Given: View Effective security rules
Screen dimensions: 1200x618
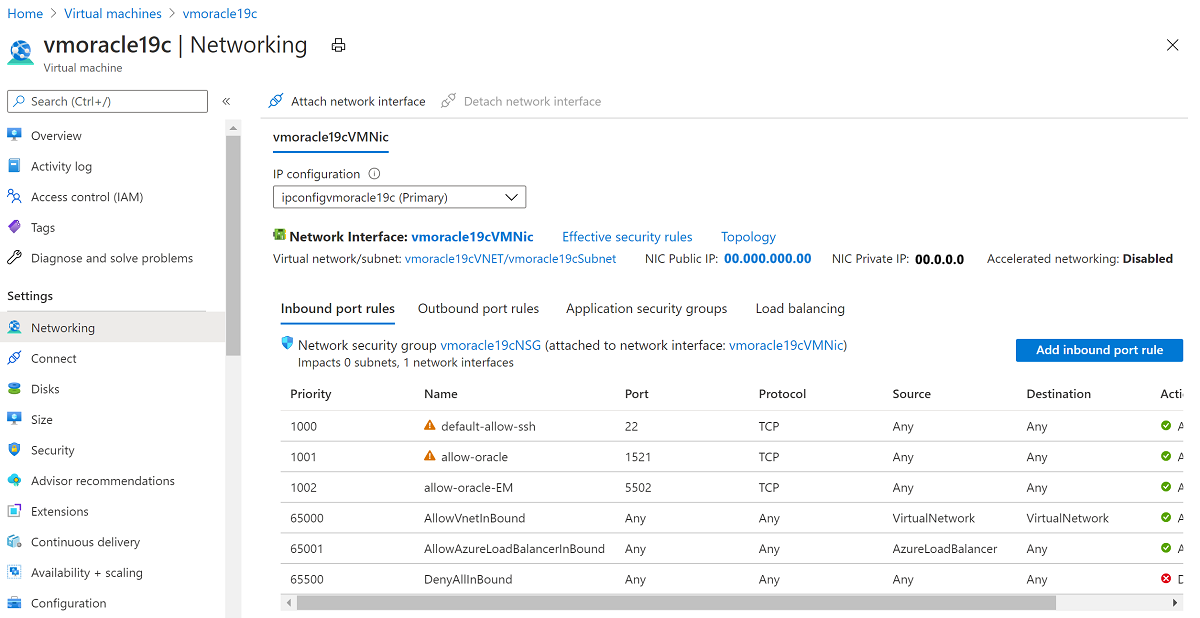Looking at the screenshot, I should coord(627,236).
